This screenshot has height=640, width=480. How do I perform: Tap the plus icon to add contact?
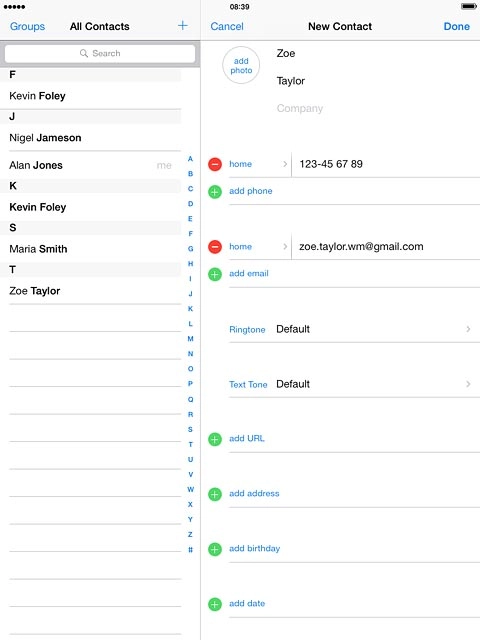point(182,26)
